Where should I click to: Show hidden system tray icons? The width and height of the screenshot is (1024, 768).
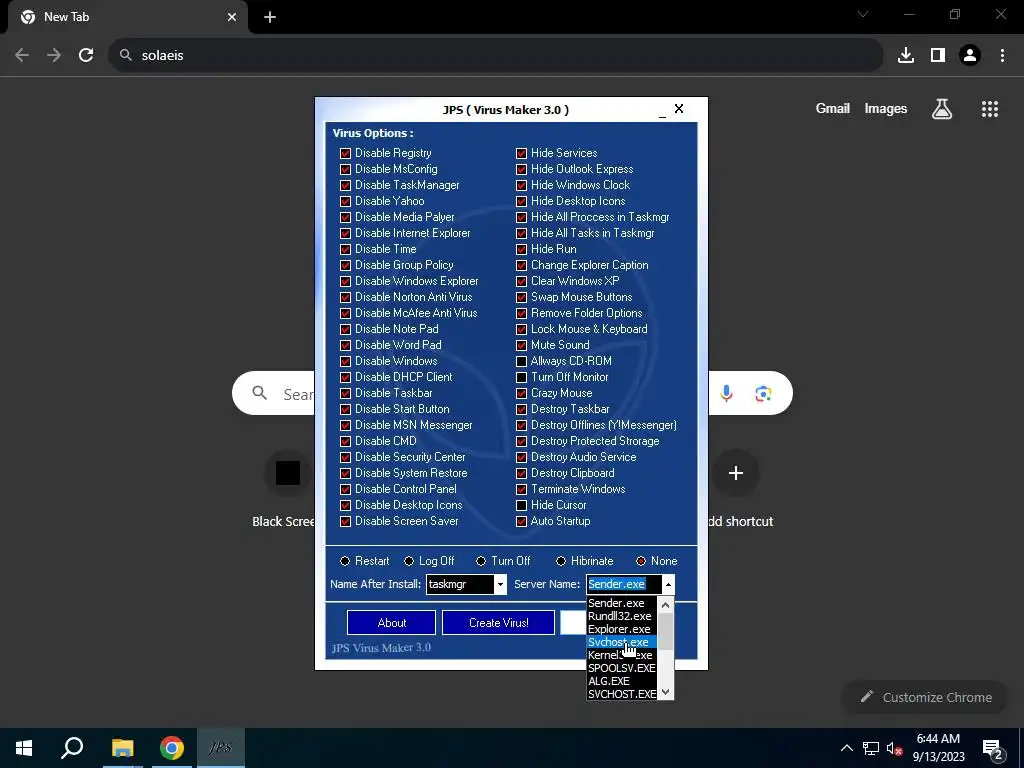846,748
